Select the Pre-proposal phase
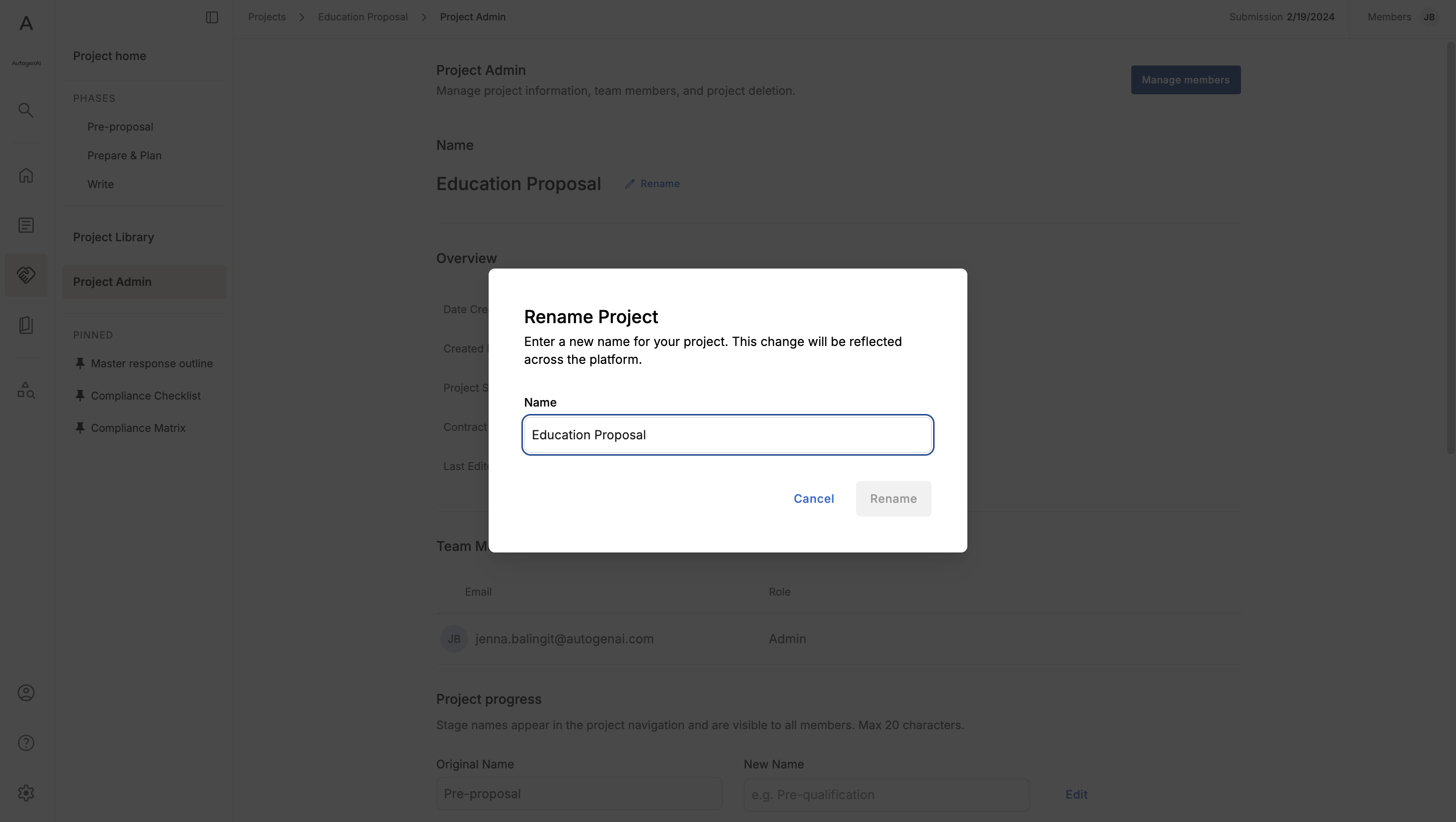This screenshot has width=1456, height=822. coord(120,127)
